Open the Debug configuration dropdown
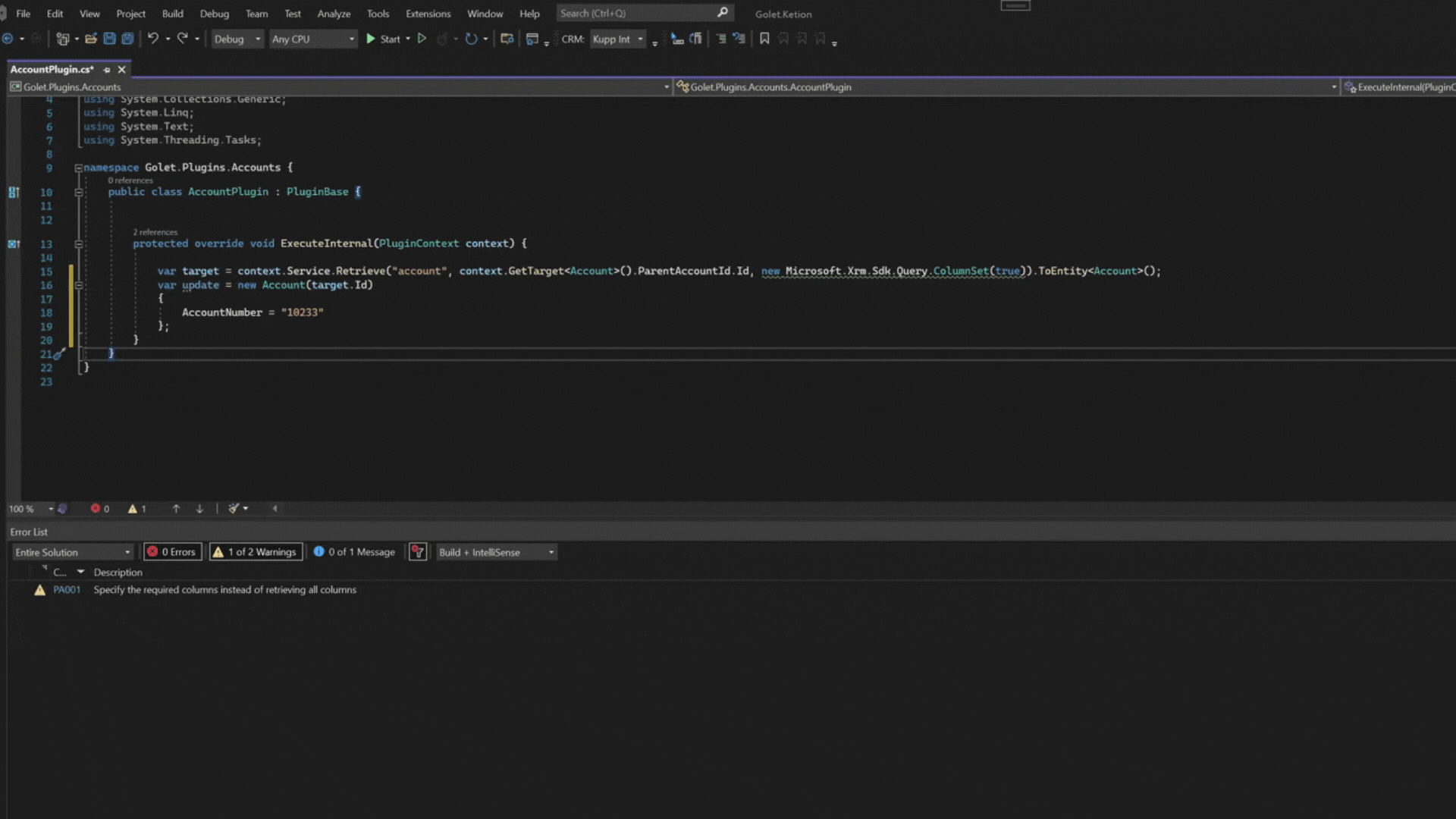Screen dimensions: 1456x819 point(237,39)
